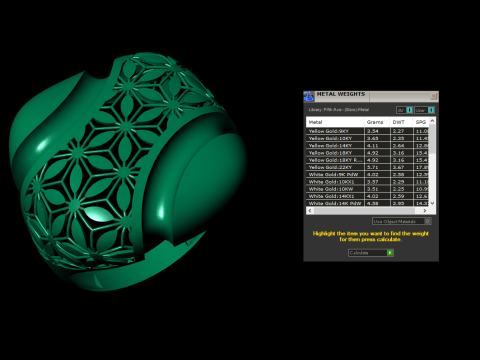Click the horizontal scrollbar thumb
This screenshot has height=360, width=480.
click(x=364, y=211)
